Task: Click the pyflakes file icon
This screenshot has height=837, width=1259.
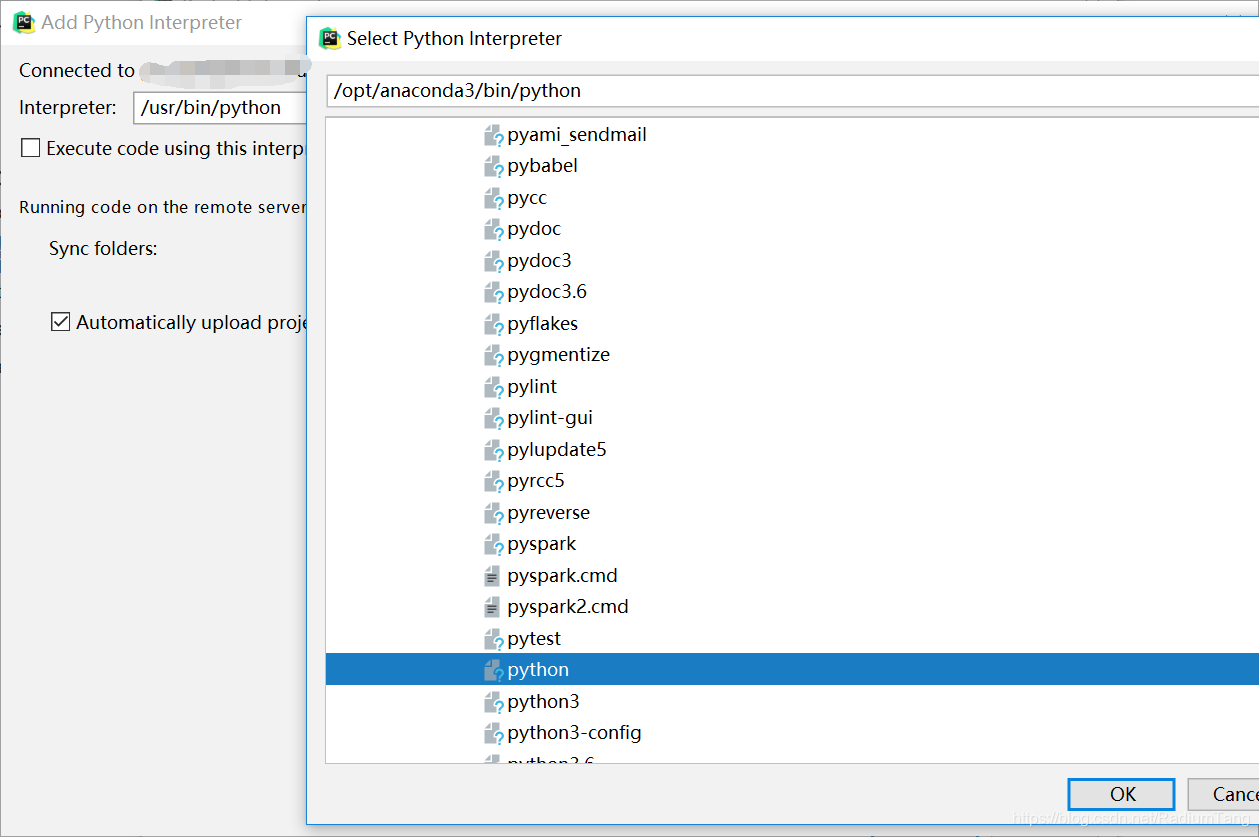Action: [x=493, y=324]
